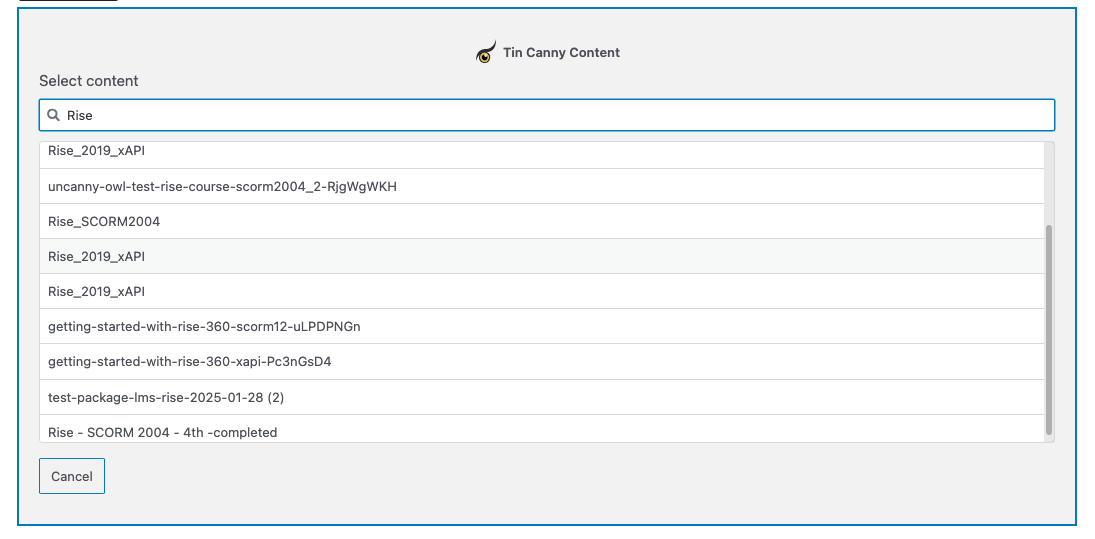
Task: Click the results list scrollbar thumb
Action: 1048,330
